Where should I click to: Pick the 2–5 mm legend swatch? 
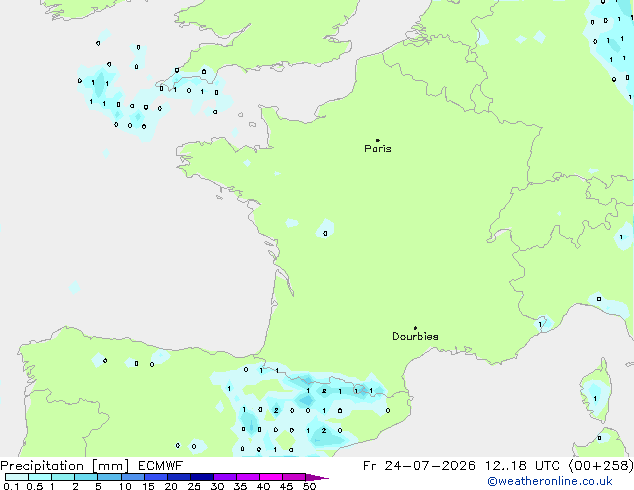click(86, 477)
